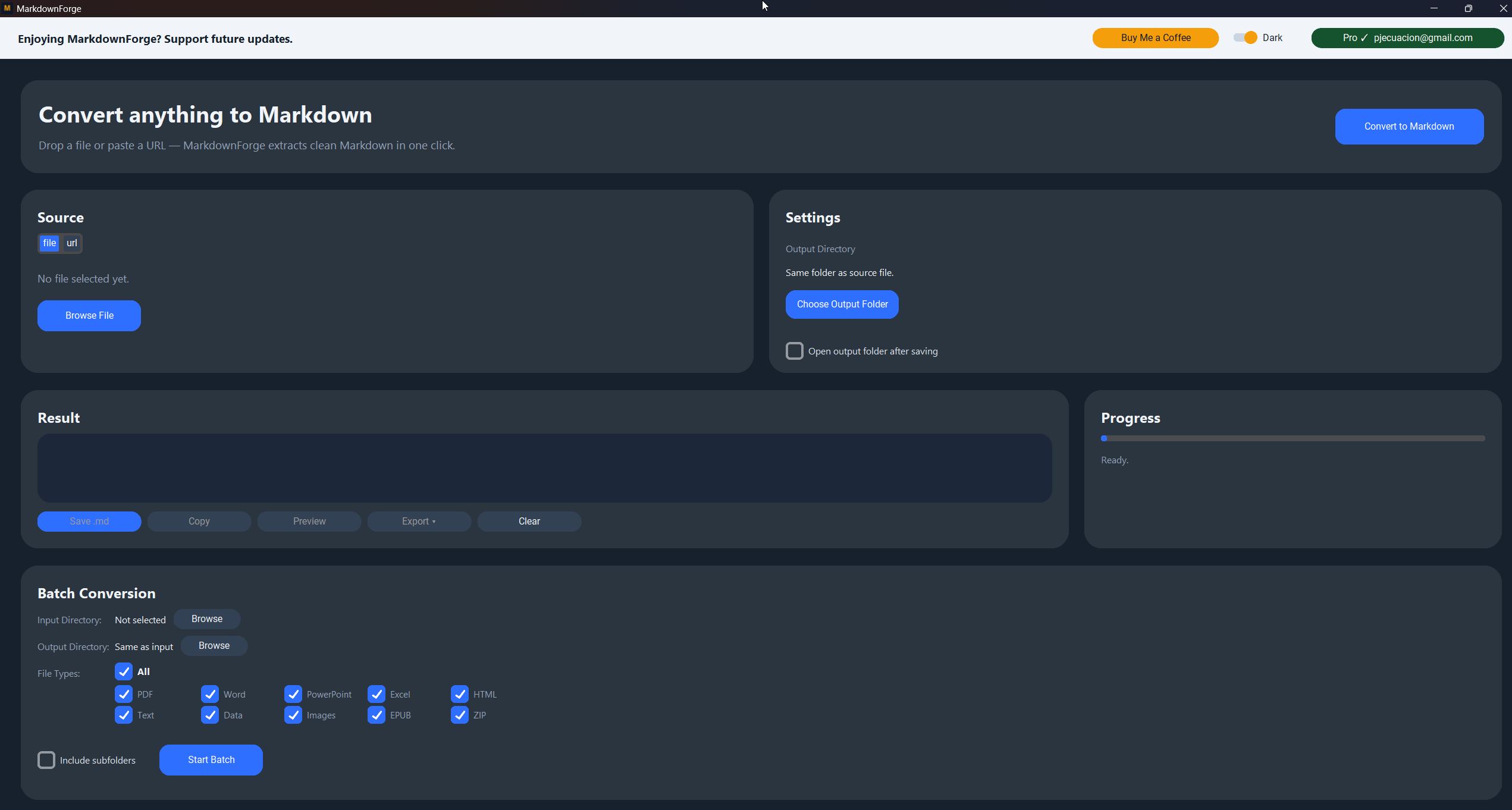Uncheck the Excel file type
1512x810 pixels.
point(376,694)
